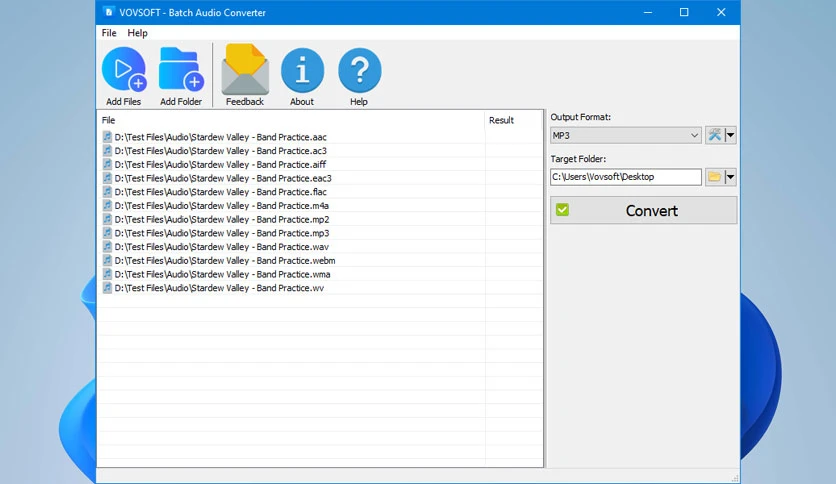This screenshot has height=484, width=836.
Task: Open the output format settings tools icon
Action: (714, 135)
